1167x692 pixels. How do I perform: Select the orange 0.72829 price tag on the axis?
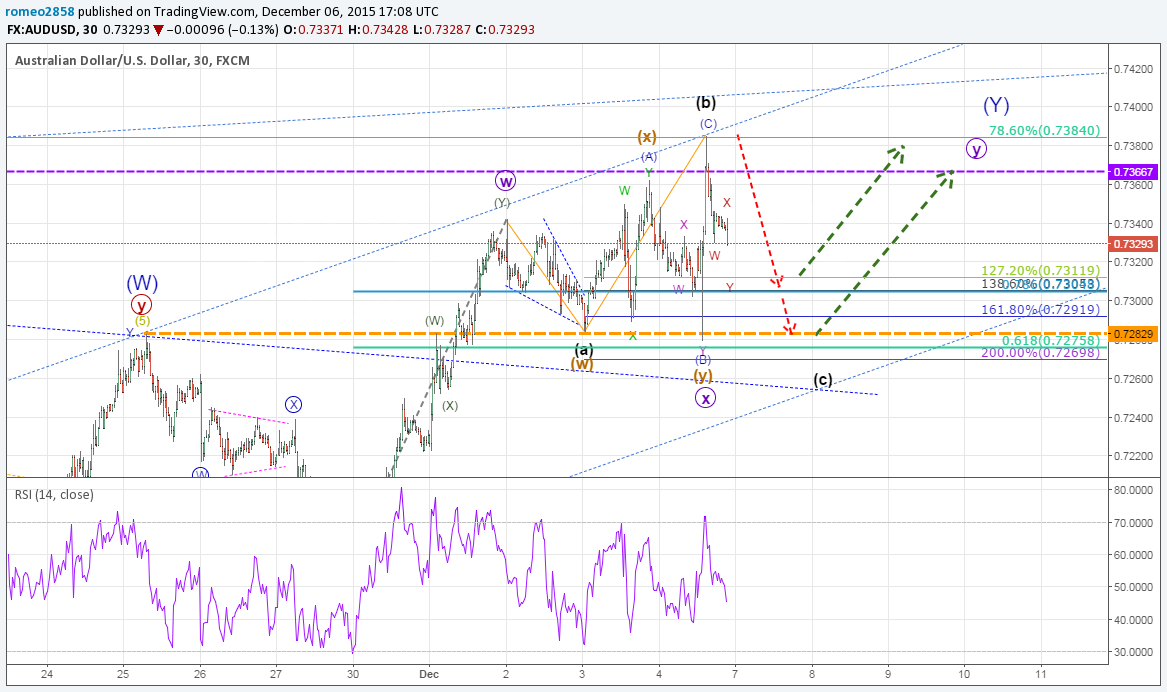(1134, 334)
